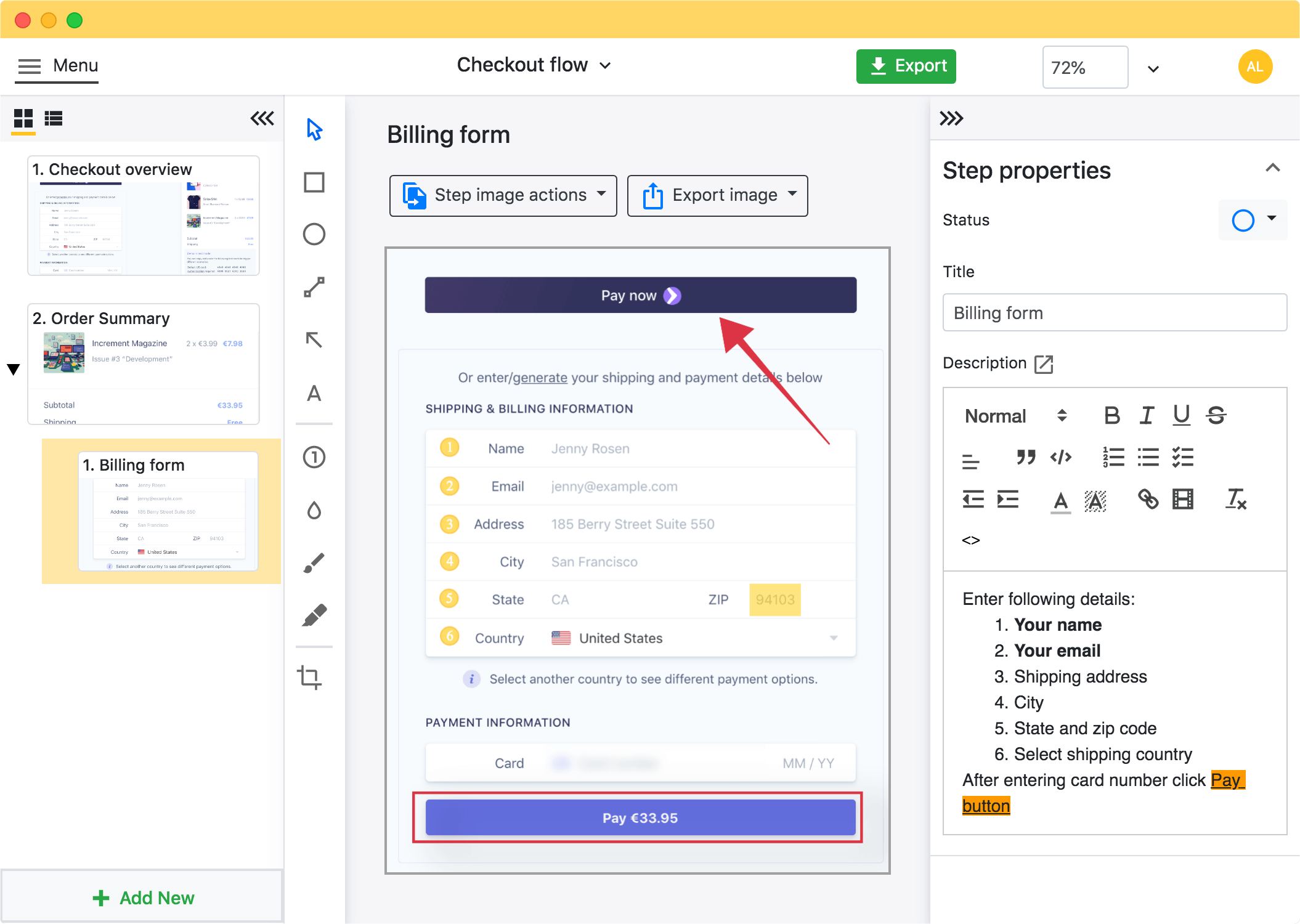Open the Status circle dropdown
The height and width of the screenshot is (924, 1300).
(1253, 220)
